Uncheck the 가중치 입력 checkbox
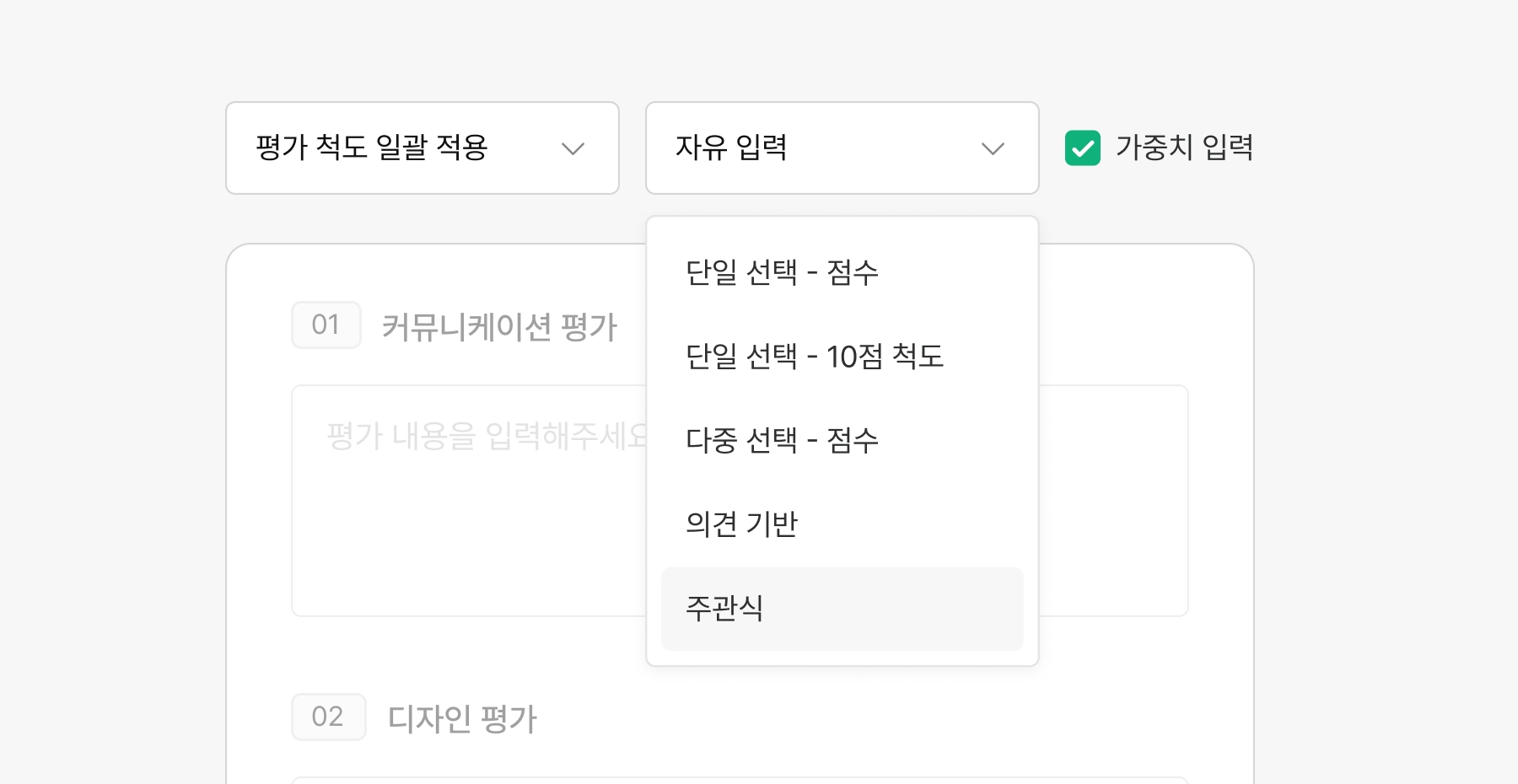This screenshot has width=1518, height=784. pyautogui.click(x=1083, y=148)
